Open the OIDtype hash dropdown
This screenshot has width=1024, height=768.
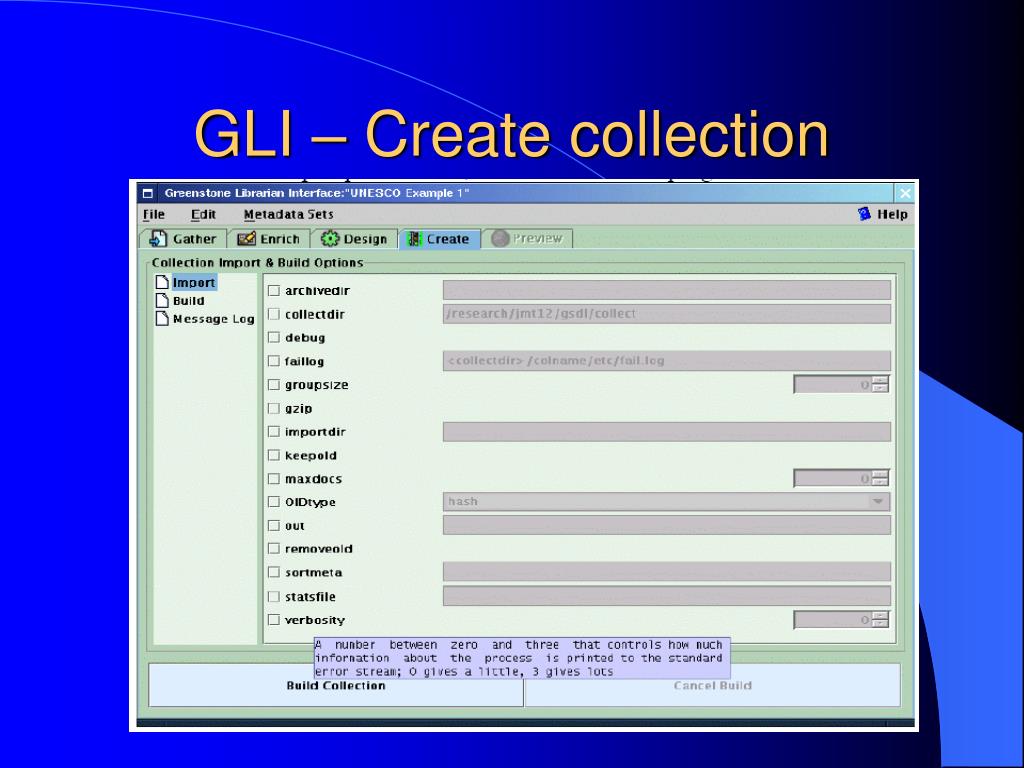878,502
